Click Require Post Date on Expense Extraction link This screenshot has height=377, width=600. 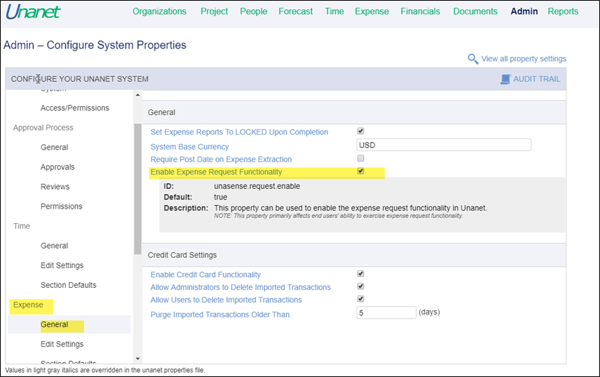pyautogui.click(x=221, y=159)
